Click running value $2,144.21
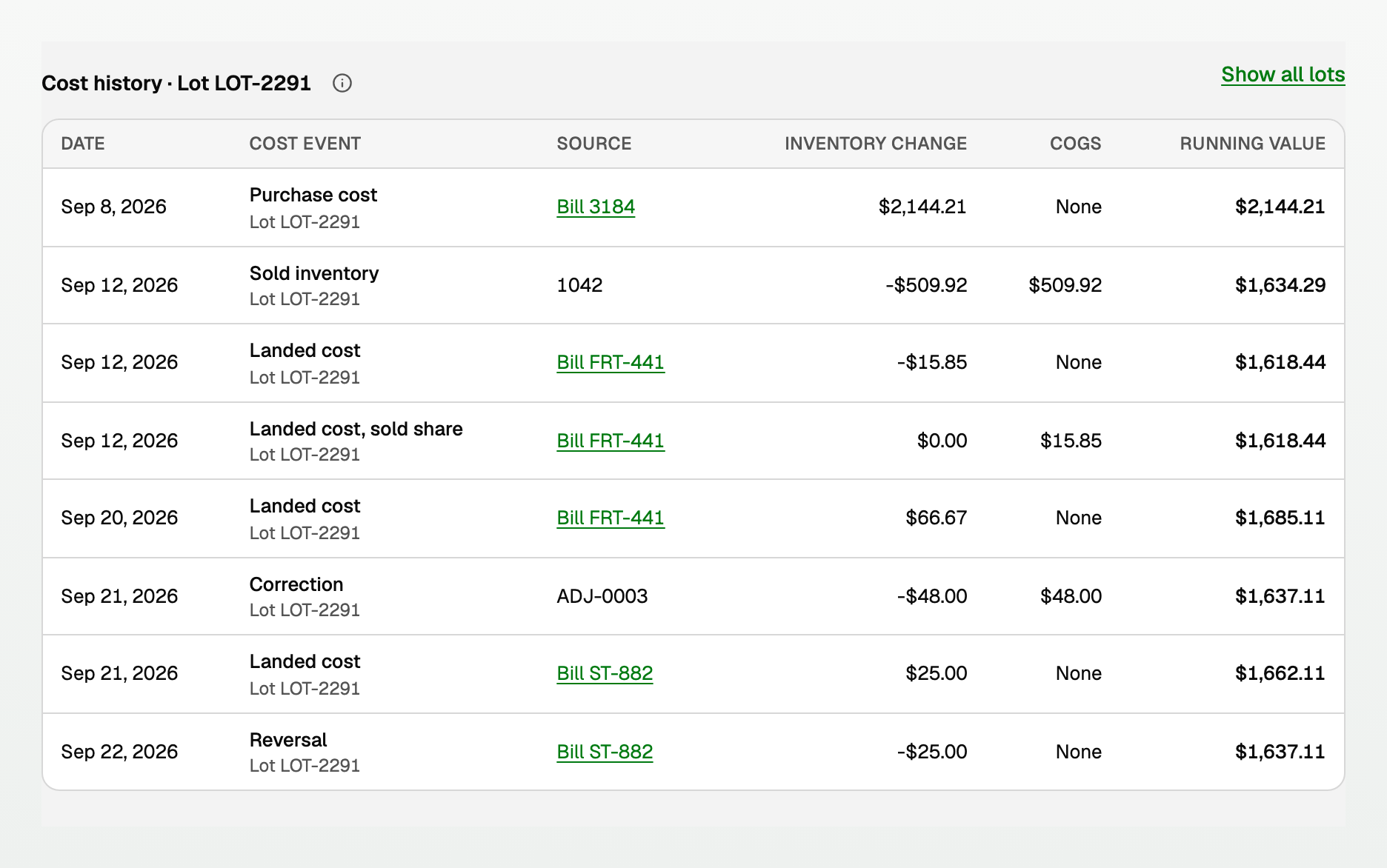Viewport: 1387px width, 868px height. coord(1280,207)
